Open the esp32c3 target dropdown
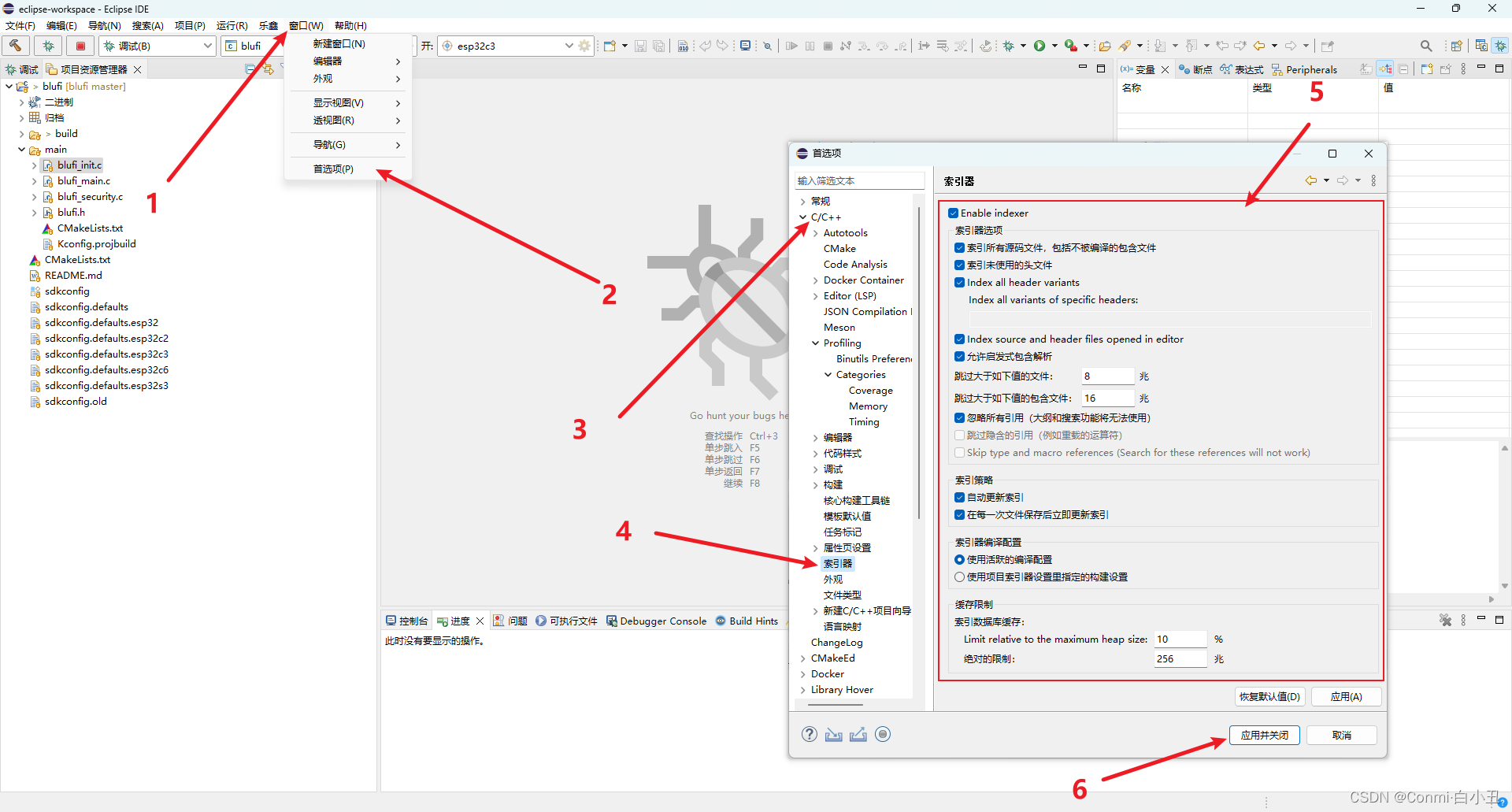 coord(569,46)
